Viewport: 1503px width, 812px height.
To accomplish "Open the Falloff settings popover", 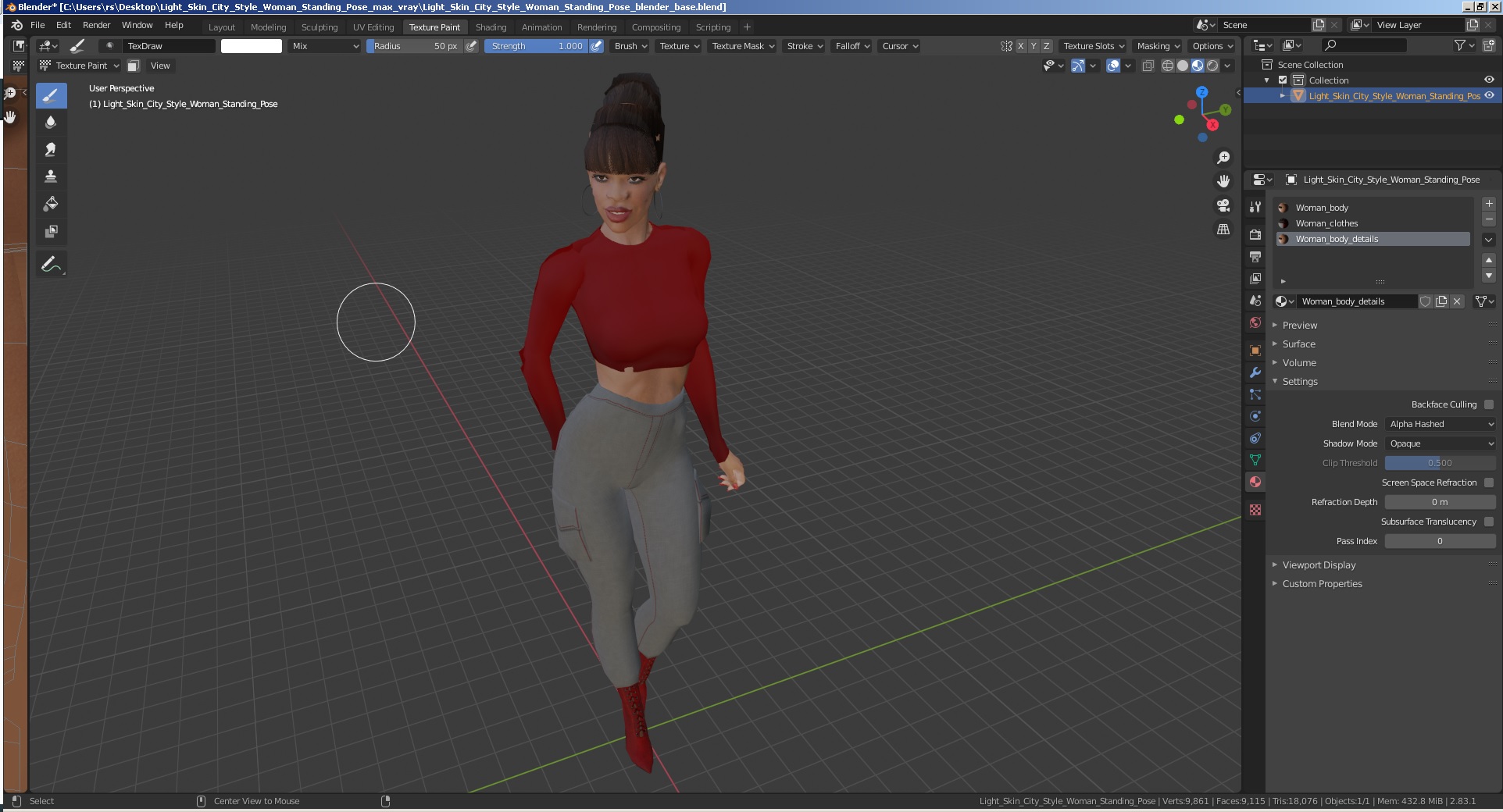I will point(852,46).
